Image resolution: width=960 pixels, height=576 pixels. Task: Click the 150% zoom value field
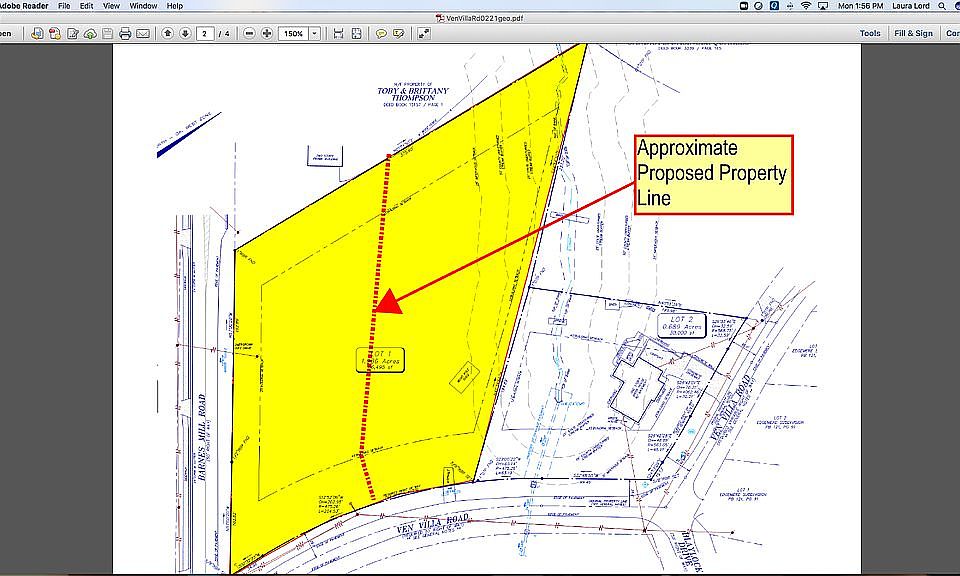tap(293, 34)
